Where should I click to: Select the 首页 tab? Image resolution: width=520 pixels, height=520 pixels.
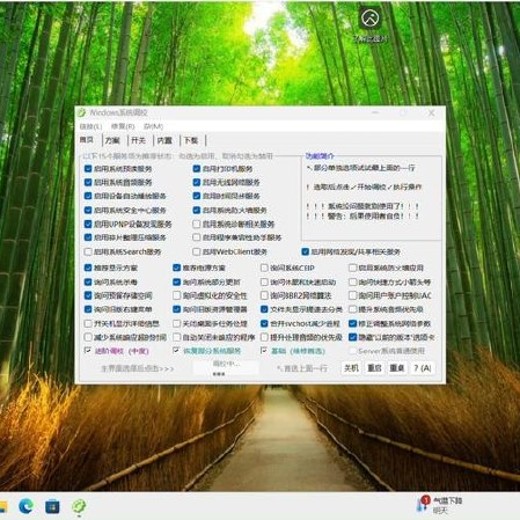(87, 140)
